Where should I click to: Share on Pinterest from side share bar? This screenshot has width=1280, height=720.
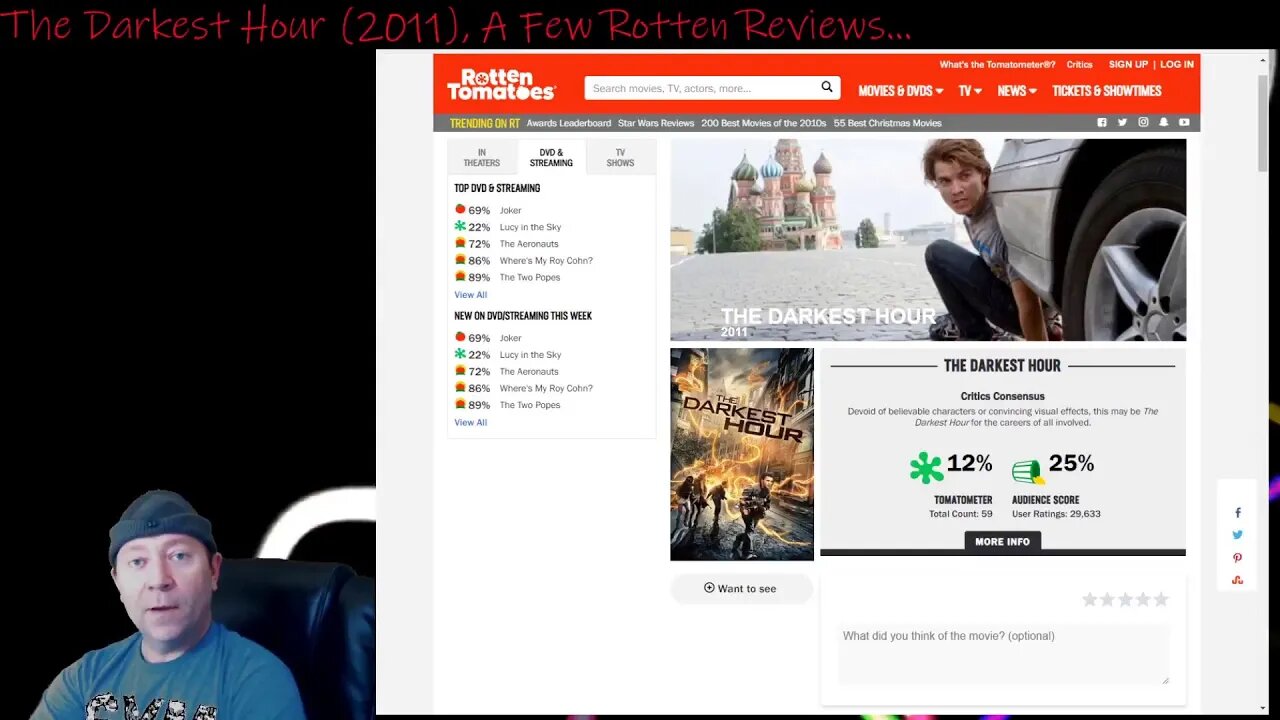pos(1237,558)
